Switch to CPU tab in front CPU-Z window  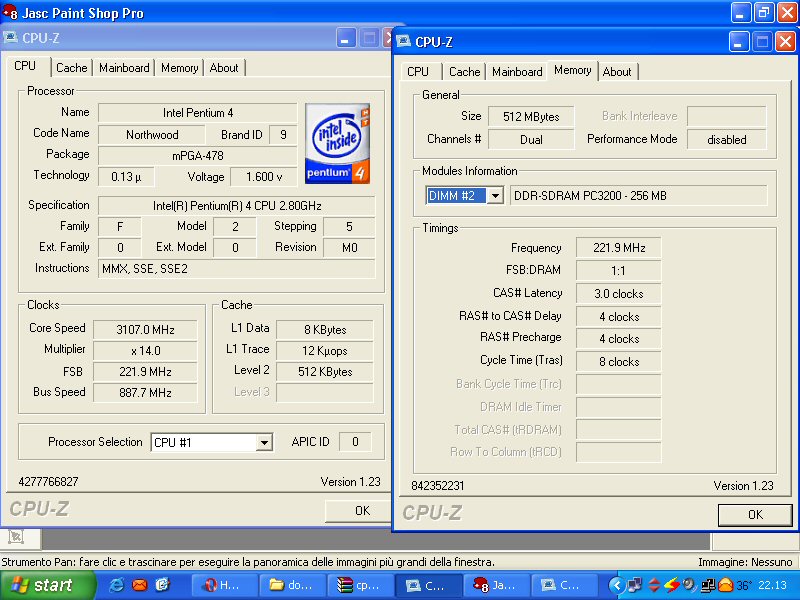point(418,72)
